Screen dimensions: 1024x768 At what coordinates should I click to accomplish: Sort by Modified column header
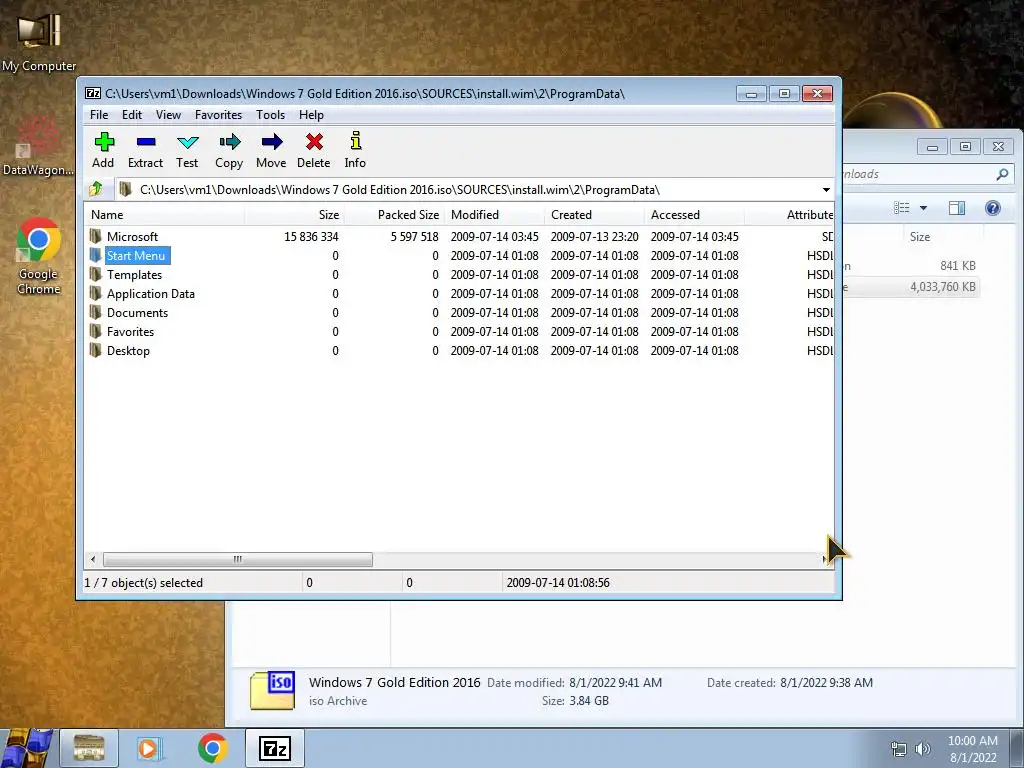tap(494, 214)
